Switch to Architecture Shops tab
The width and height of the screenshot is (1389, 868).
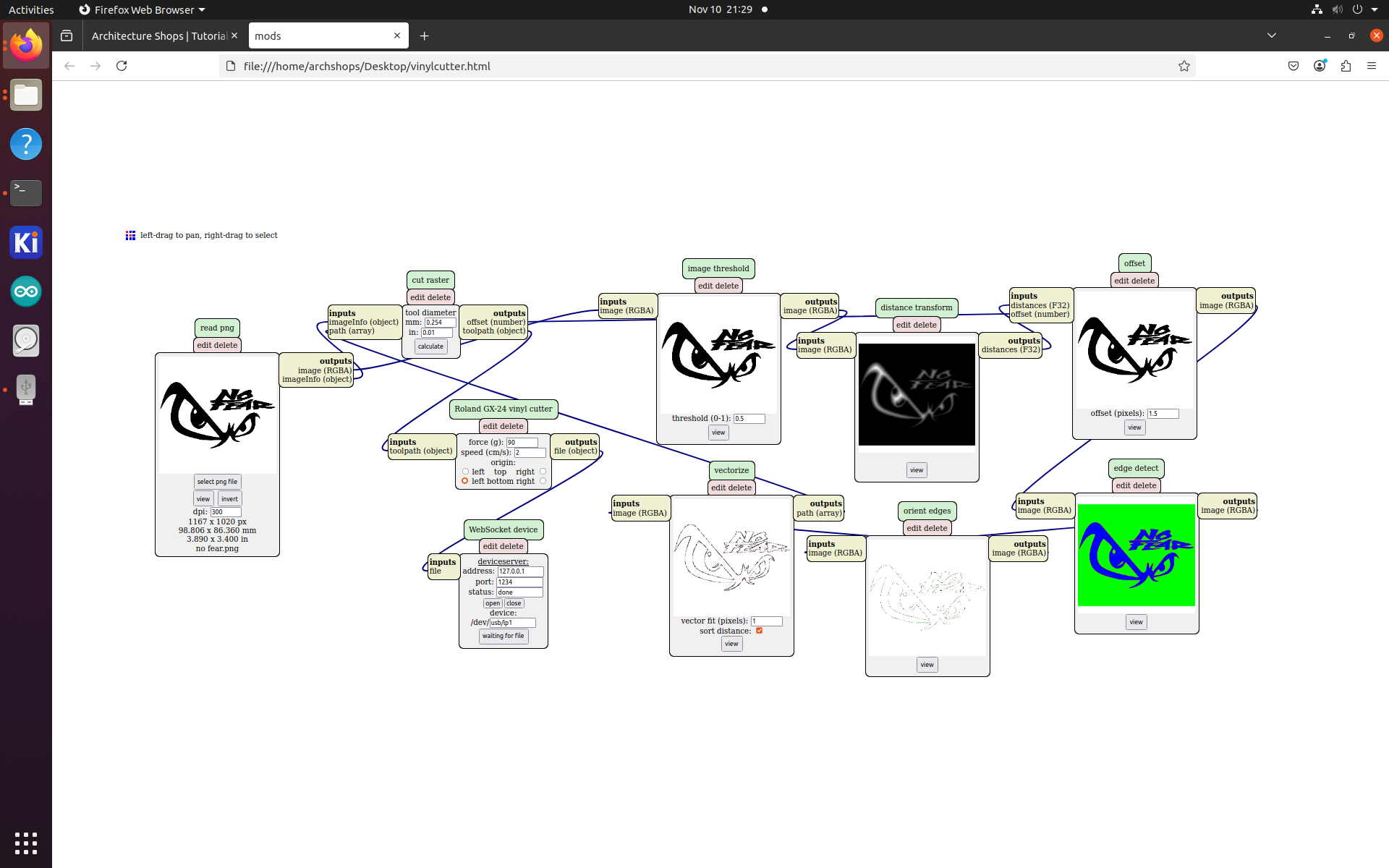pyautogui.click(x=159, y=35)
